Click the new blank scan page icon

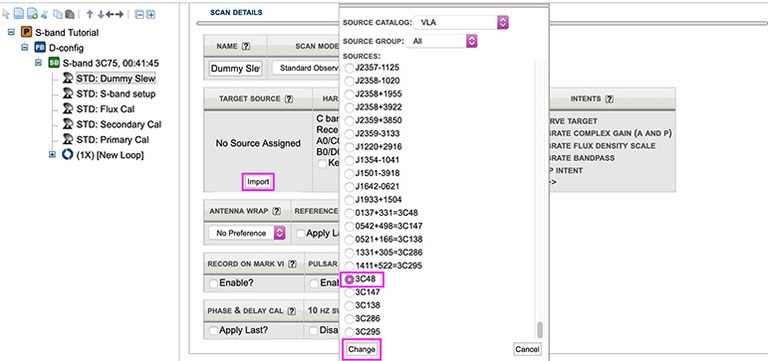(x=19, y=14)
